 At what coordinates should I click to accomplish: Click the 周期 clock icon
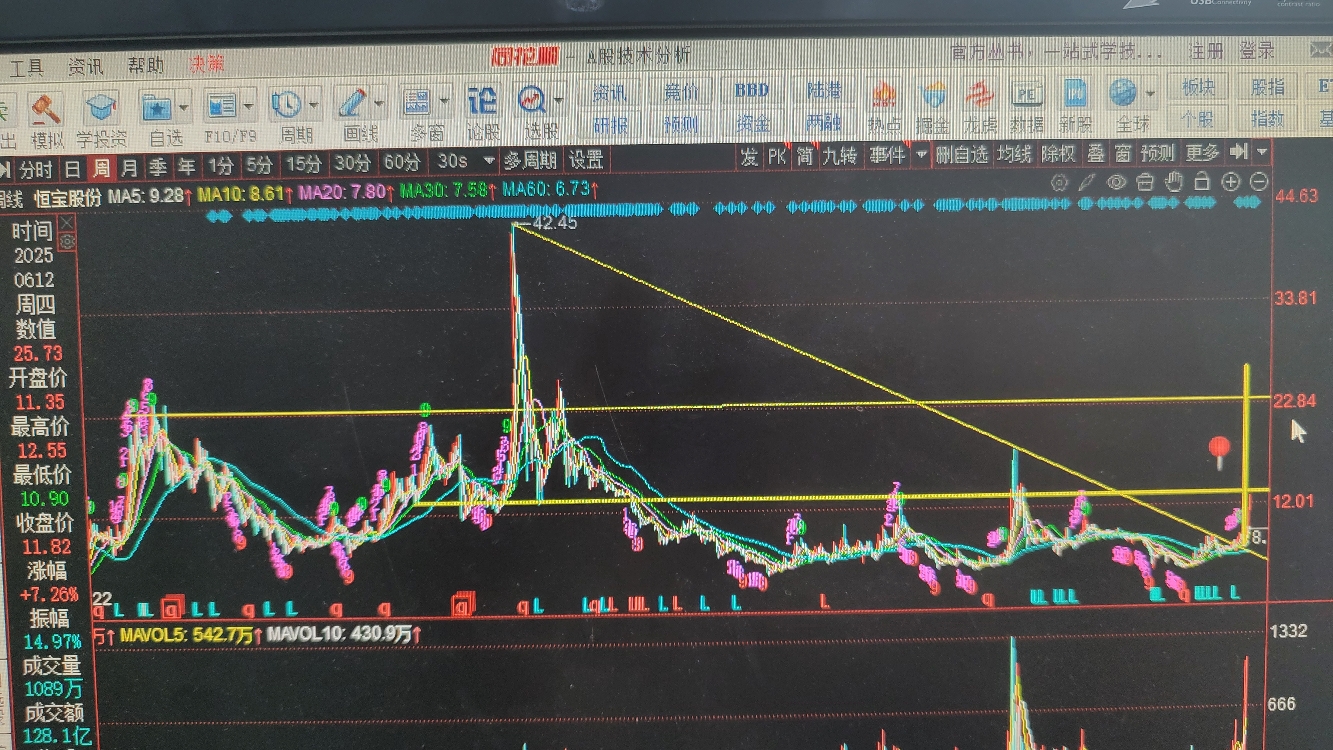(287, 104)
